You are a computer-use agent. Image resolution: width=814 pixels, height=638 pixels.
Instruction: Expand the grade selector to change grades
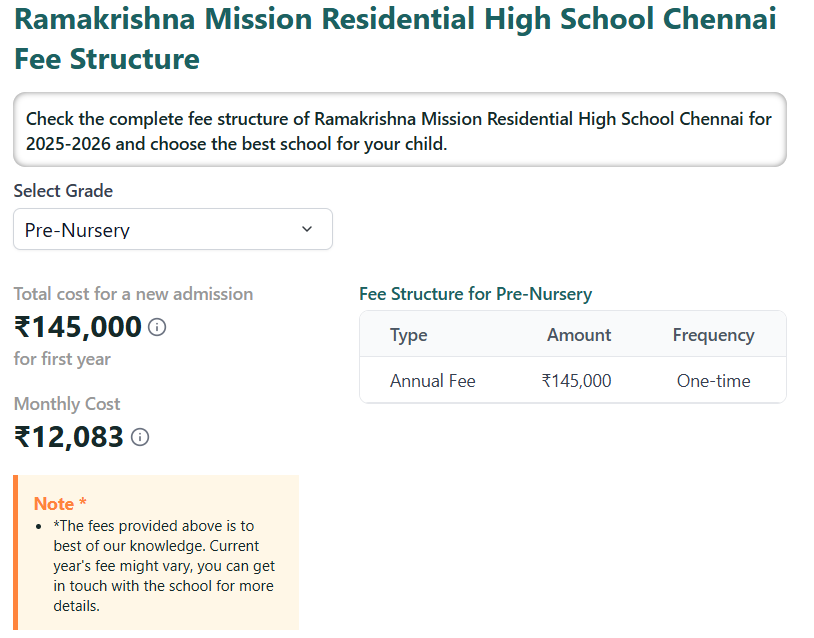click(x=172, y=229)
